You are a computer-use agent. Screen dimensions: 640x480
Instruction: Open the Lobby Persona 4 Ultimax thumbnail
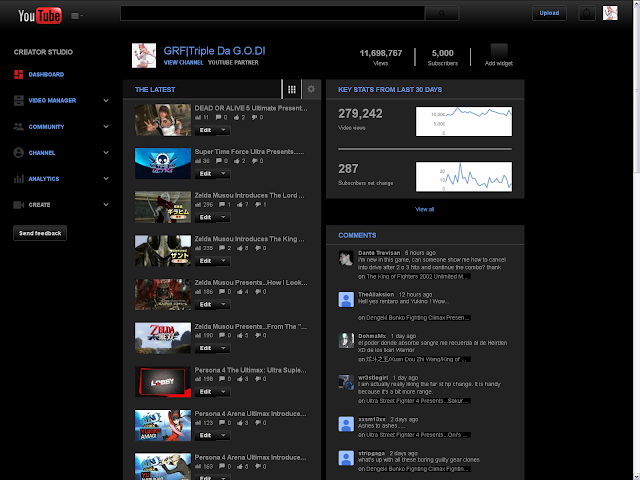(163, 382)
